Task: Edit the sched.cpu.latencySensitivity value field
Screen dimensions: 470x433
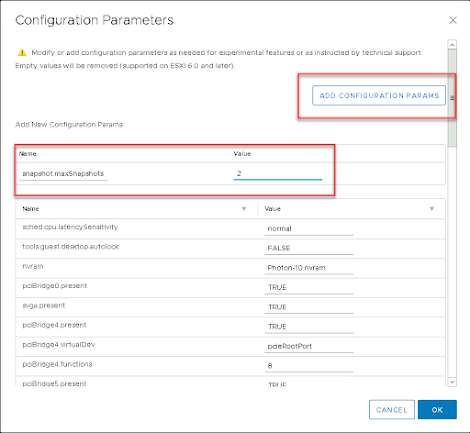Action: pos(309,229)
